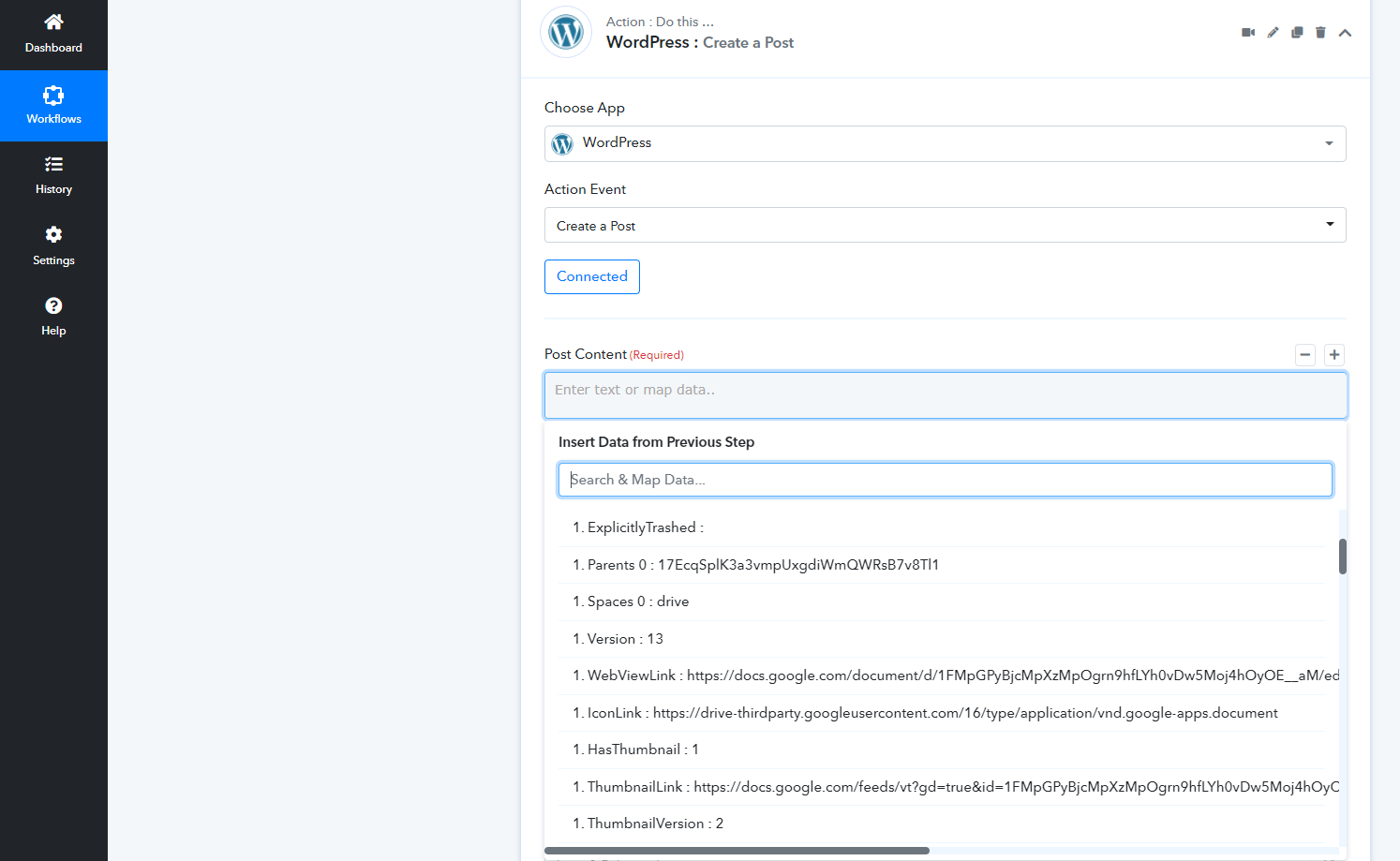Open the Choose App dropdown
This screenshot has height=861, width=1400.
point(945,143)
